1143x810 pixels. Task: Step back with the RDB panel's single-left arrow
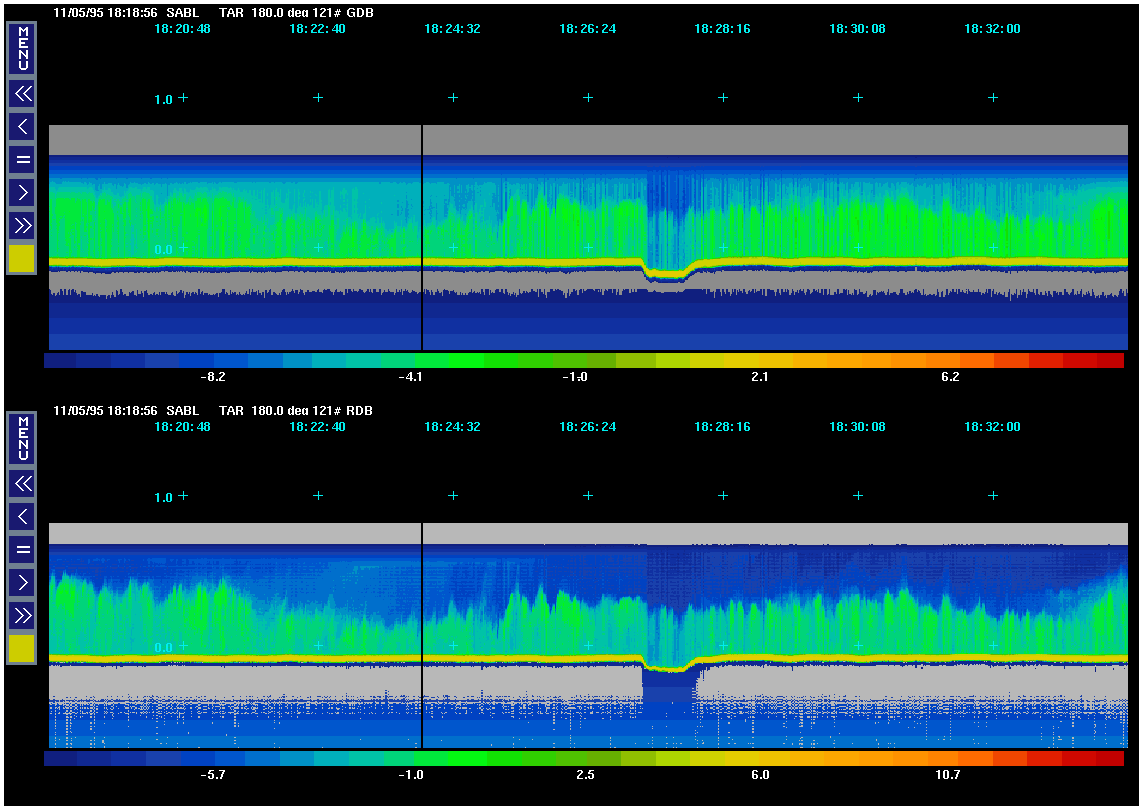click(x=22, y=516)
